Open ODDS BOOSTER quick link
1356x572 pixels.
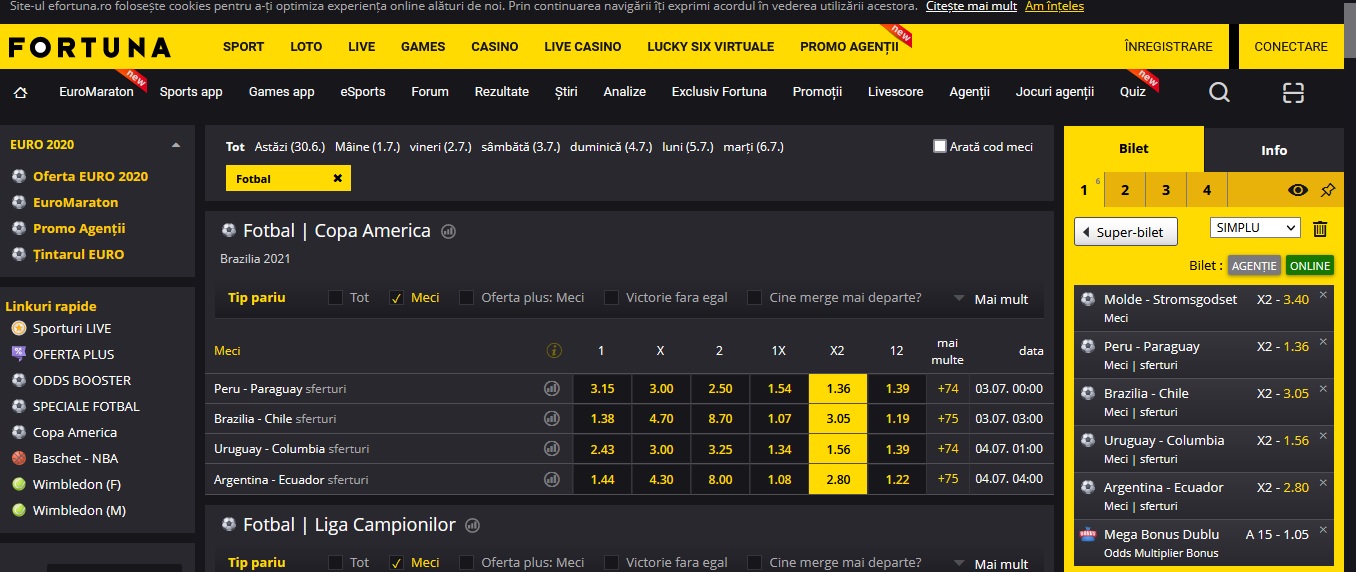[x=82, y=380]
